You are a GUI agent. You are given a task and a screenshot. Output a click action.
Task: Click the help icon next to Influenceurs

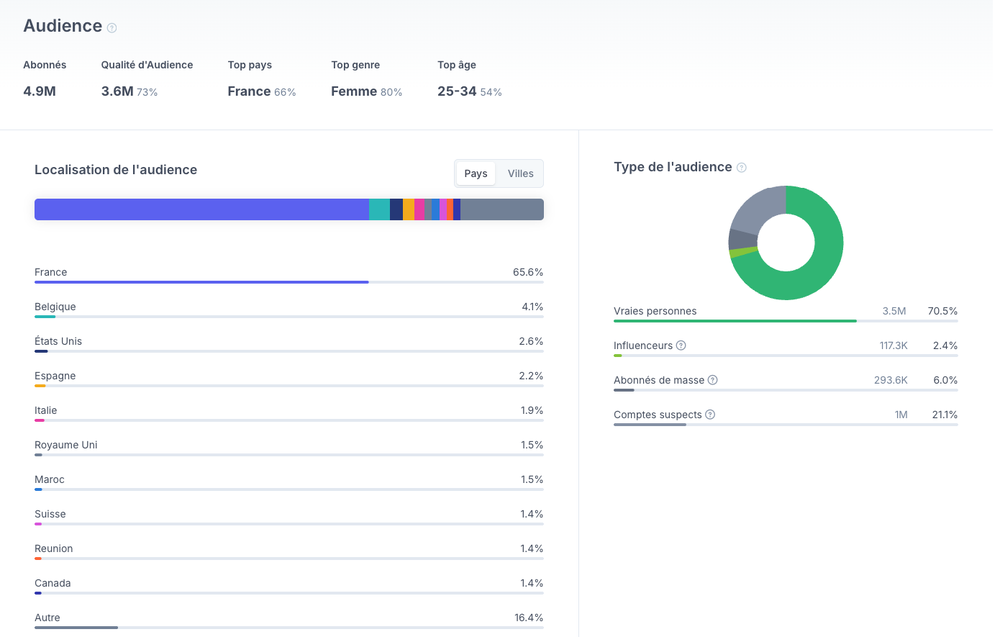681,346
